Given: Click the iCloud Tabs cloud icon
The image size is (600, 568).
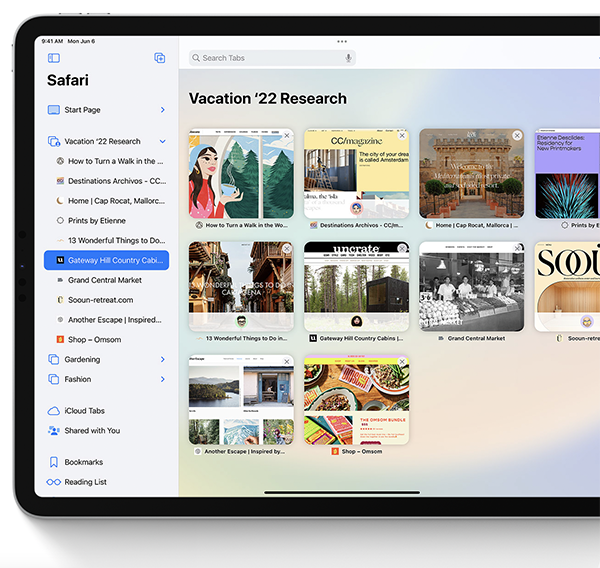Looking at the screenshot, I should tap(54, 411).
